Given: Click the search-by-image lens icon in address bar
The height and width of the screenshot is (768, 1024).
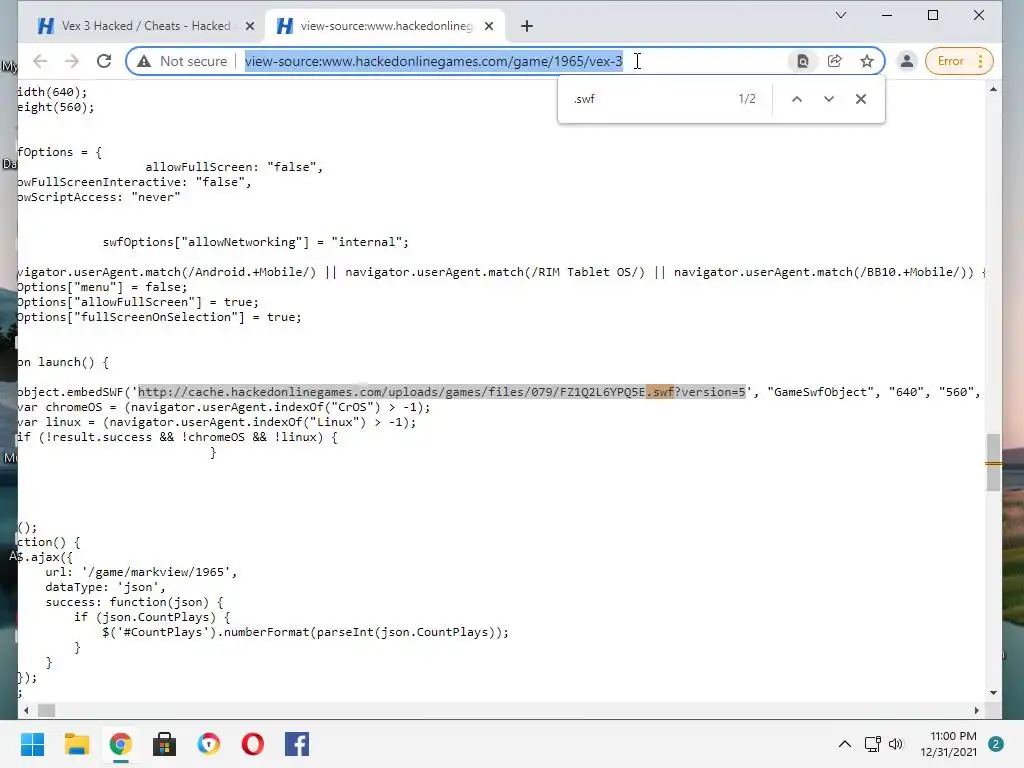Looking at the screenshot, I should pyautogui.click(x=803, y=61).
